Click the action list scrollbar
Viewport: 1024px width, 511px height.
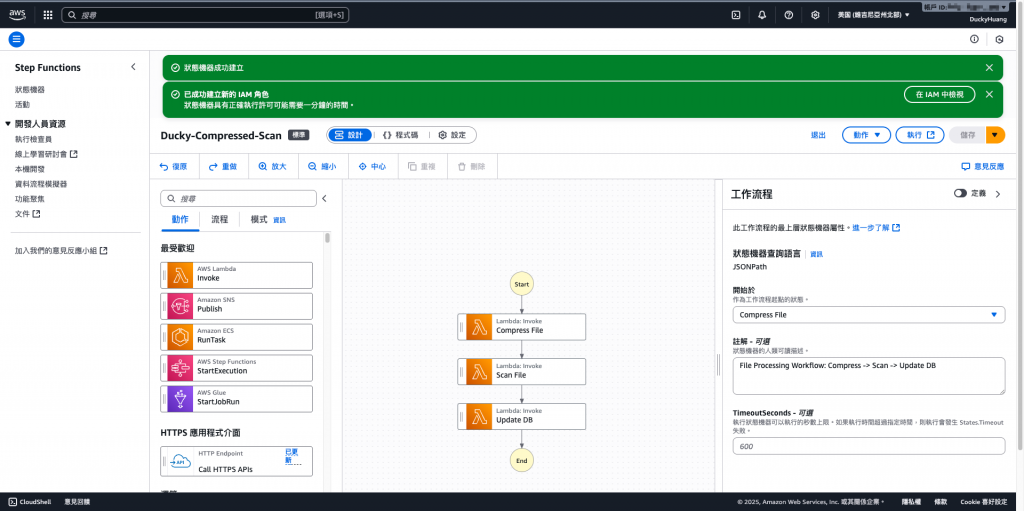pos(327,239)
